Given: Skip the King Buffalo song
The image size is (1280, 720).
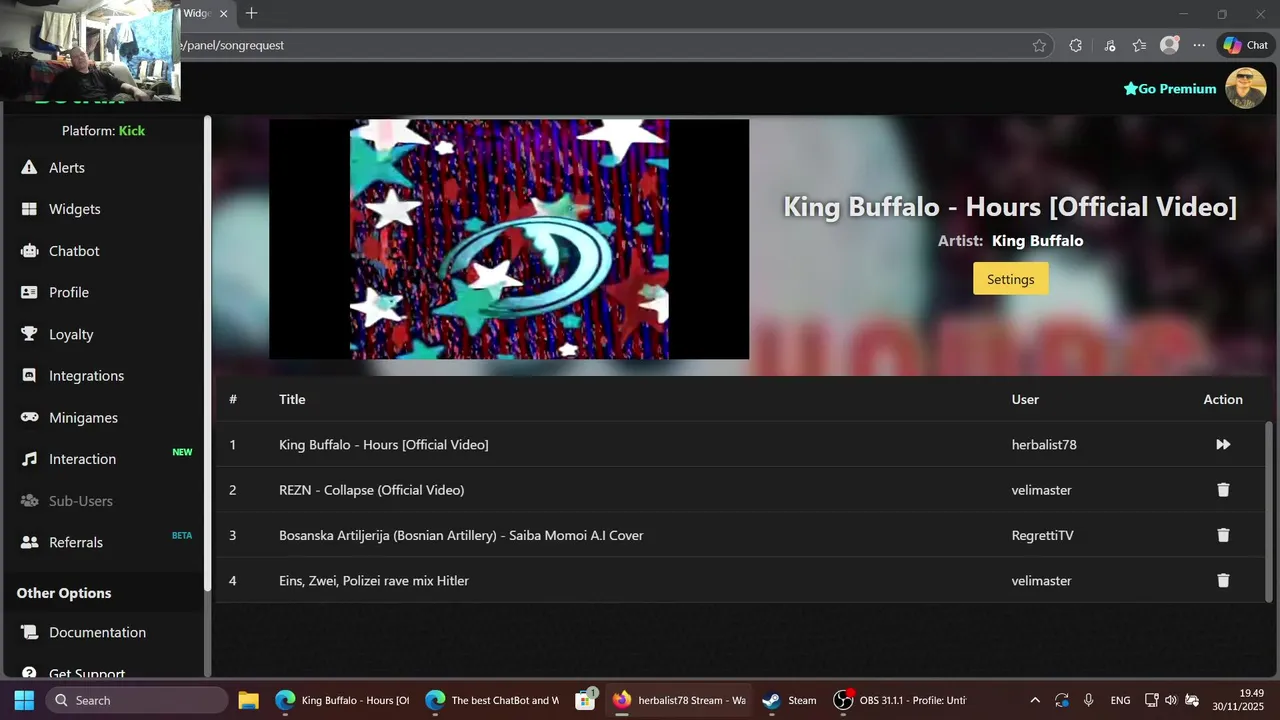Looking at the screenshot, I should click(x=1223, y=444).
